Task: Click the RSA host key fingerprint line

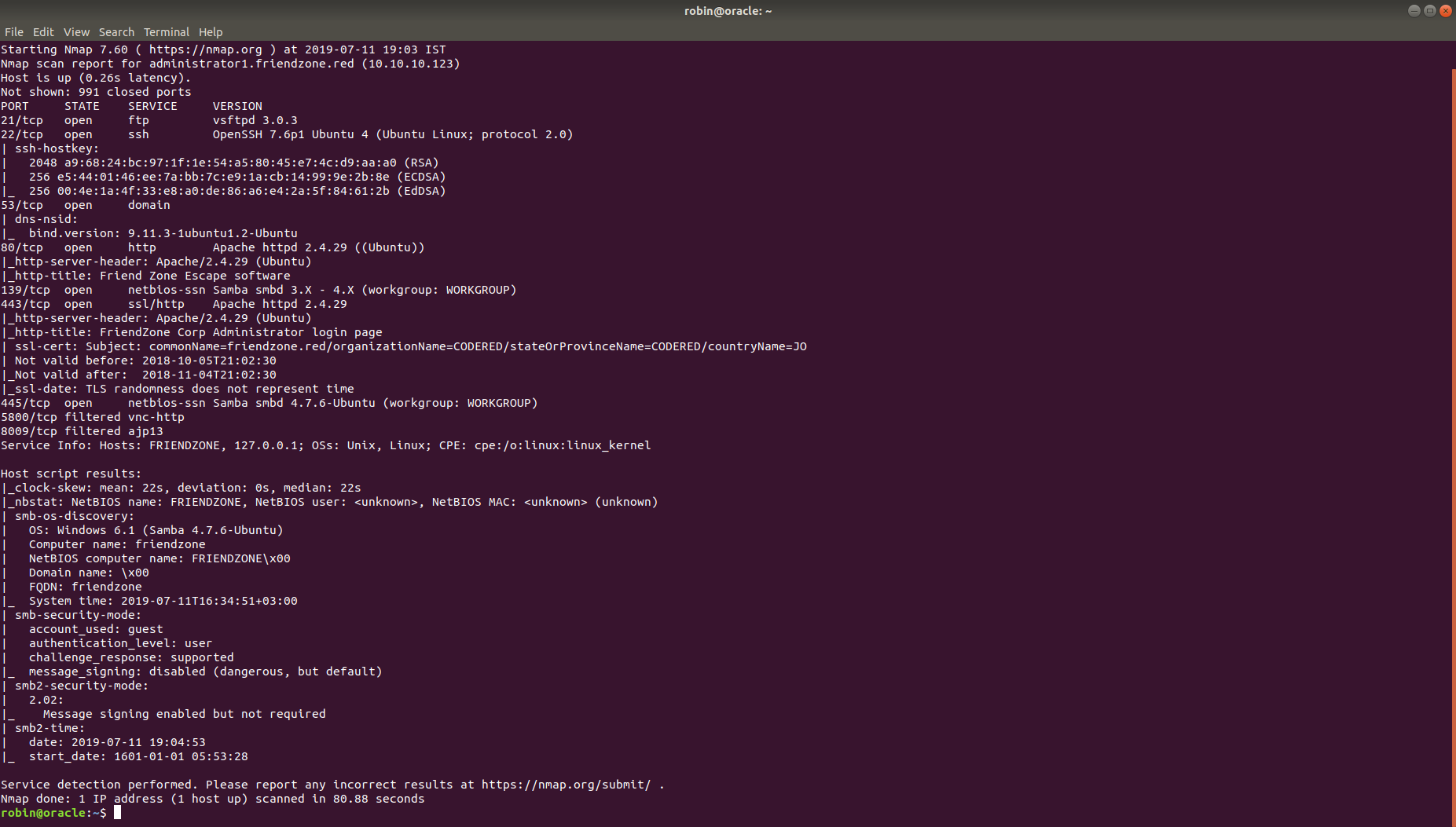Action: [234, 163]
